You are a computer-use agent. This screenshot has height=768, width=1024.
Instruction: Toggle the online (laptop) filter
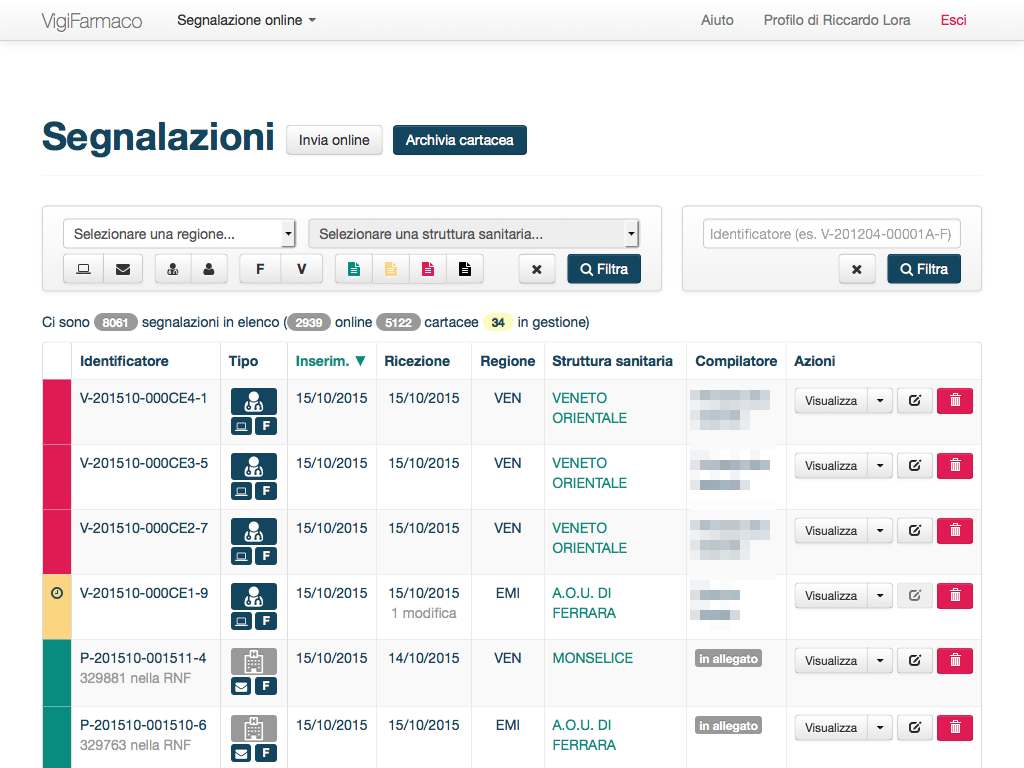click(x=84, y=269)
